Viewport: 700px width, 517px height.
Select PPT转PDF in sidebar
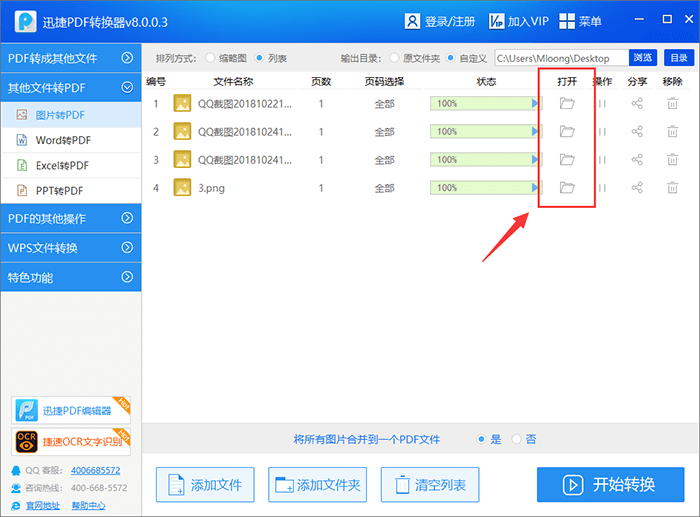tap(71, 191)
